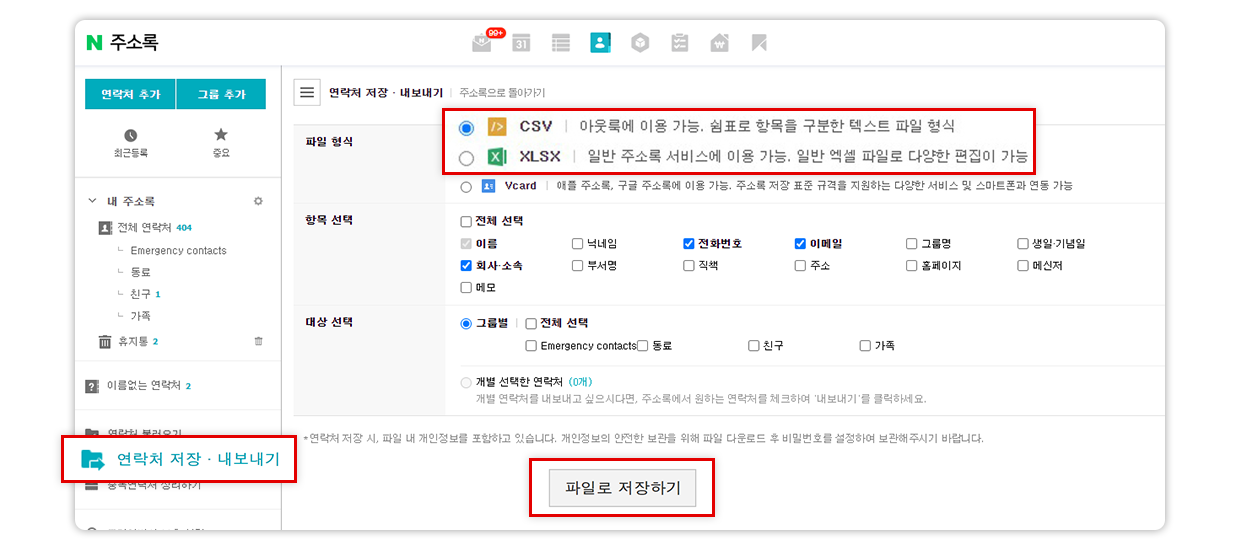Open 내 주소록 settings gear icon
The image size is (1240, 549).
pyautogui.click(x=258, y=201)
